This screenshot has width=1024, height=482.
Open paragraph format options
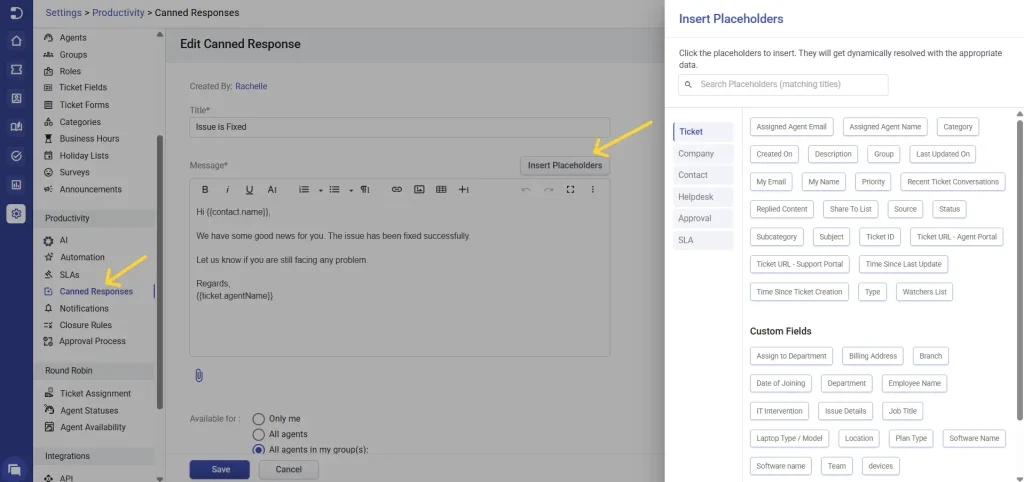coord(365,189)
